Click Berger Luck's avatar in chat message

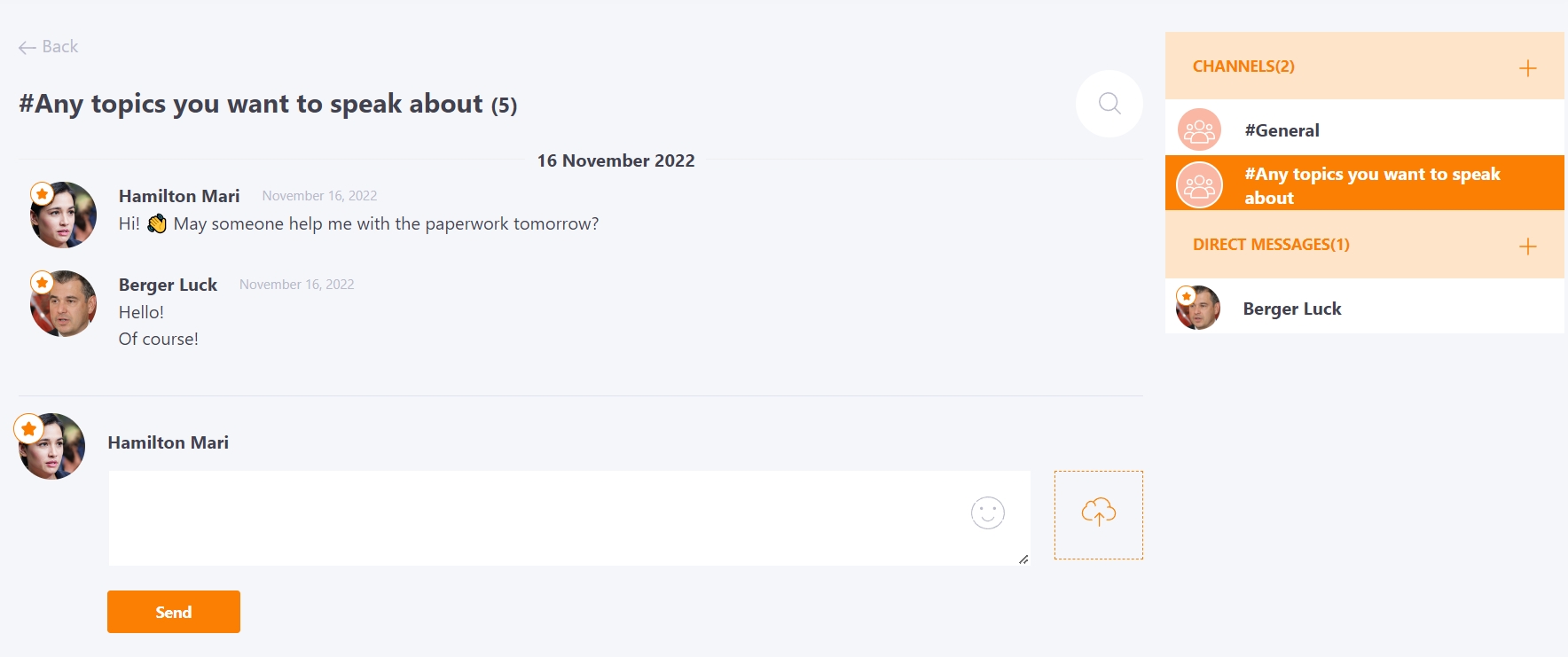click(63, 303)
